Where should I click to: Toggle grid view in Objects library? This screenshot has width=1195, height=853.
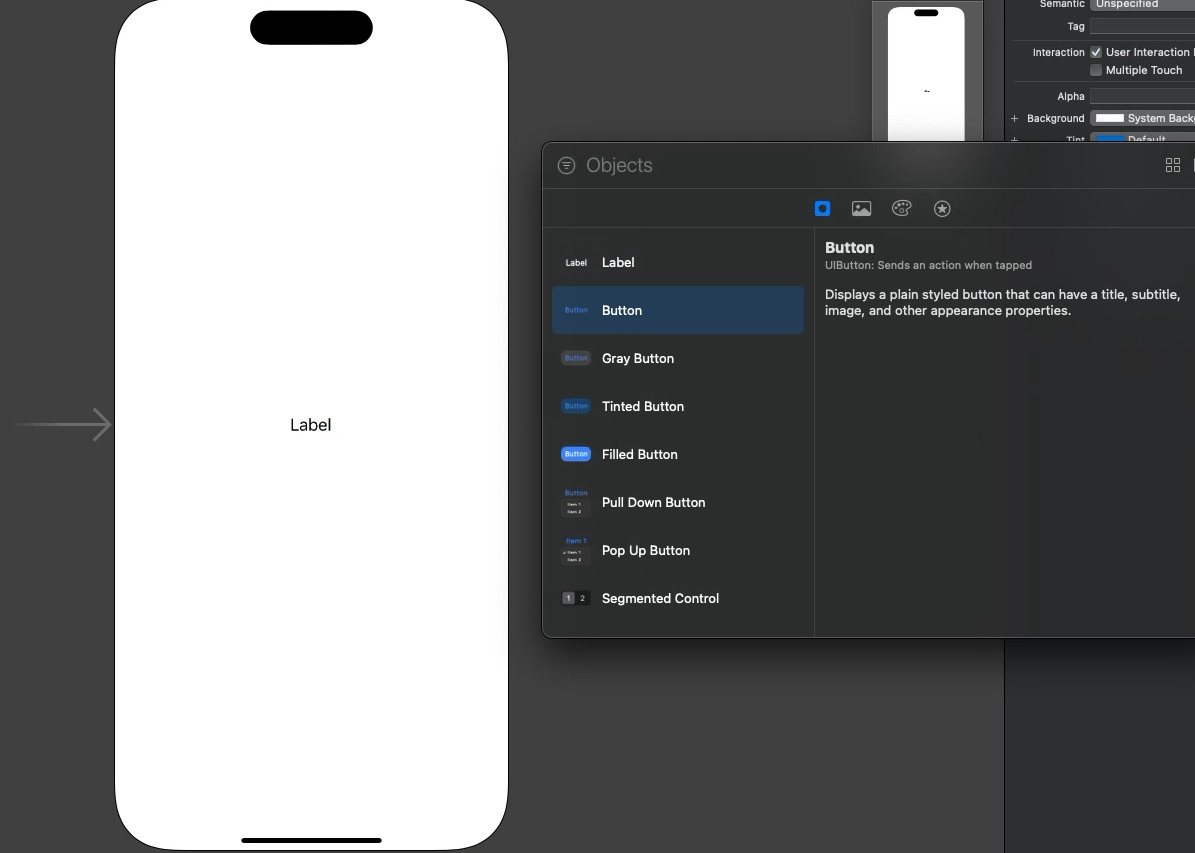click(1173, 165)
